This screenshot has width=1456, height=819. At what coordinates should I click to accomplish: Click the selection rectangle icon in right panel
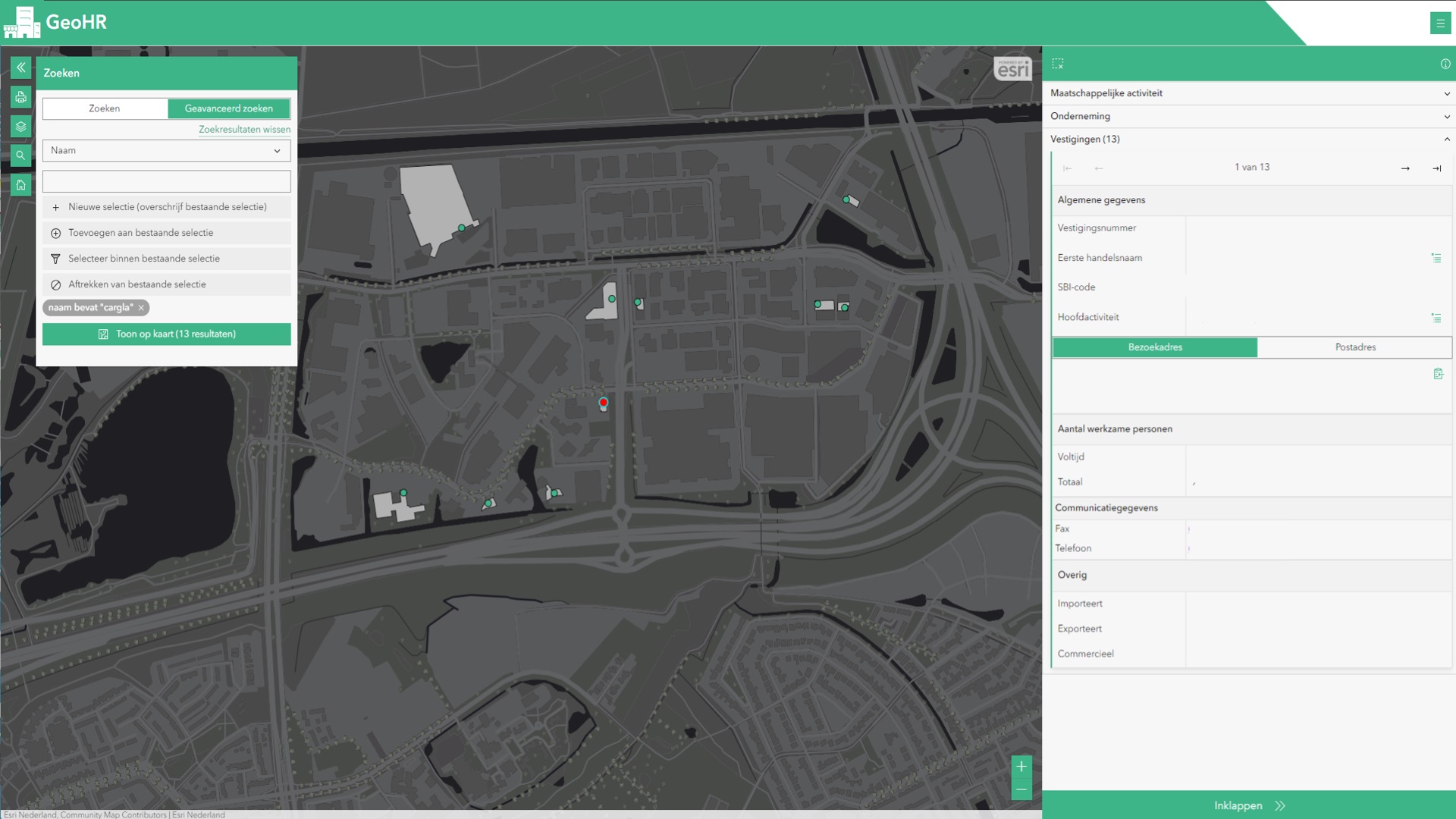(1058, 64)
